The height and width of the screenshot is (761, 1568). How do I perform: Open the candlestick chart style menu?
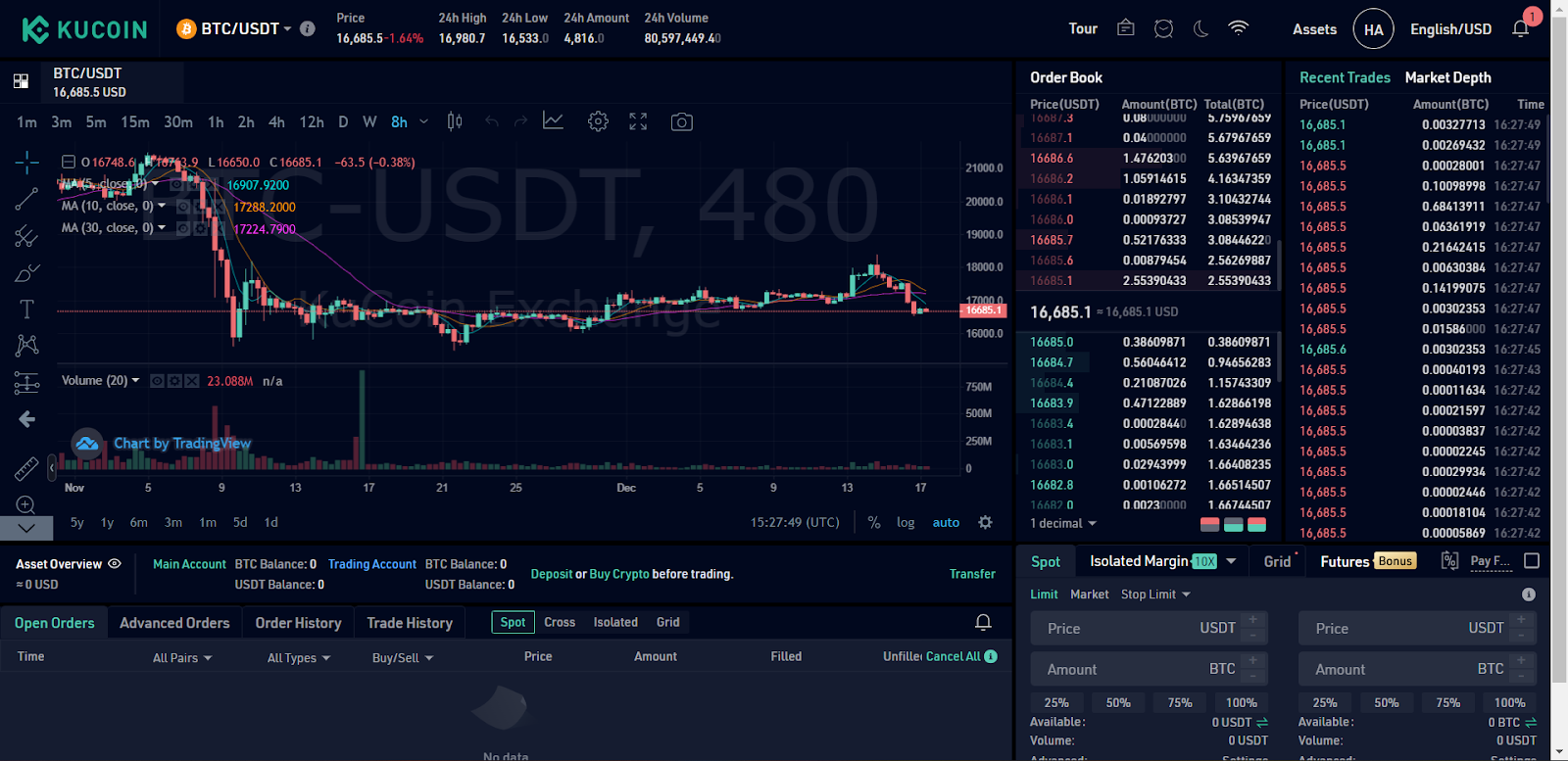pos(455,121)
